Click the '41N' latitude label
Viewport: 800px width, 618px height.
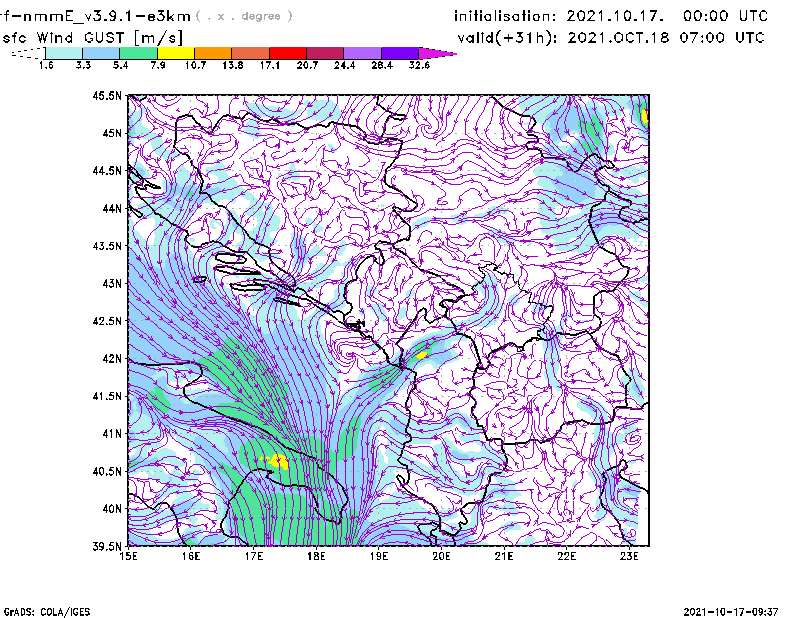click(112, 434)
